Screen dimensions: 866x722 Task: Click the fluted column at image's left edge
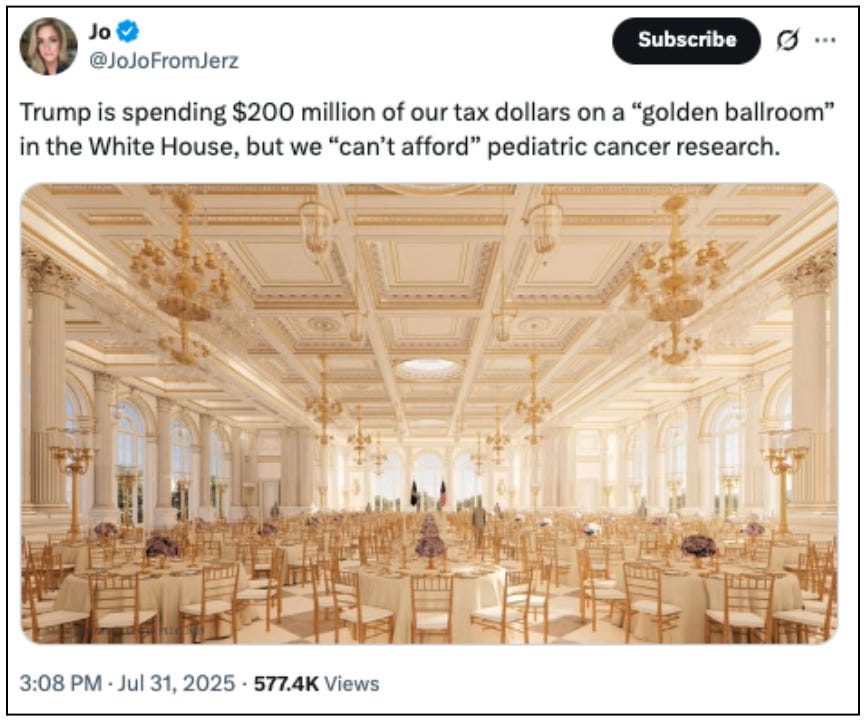tap(45, 390)
